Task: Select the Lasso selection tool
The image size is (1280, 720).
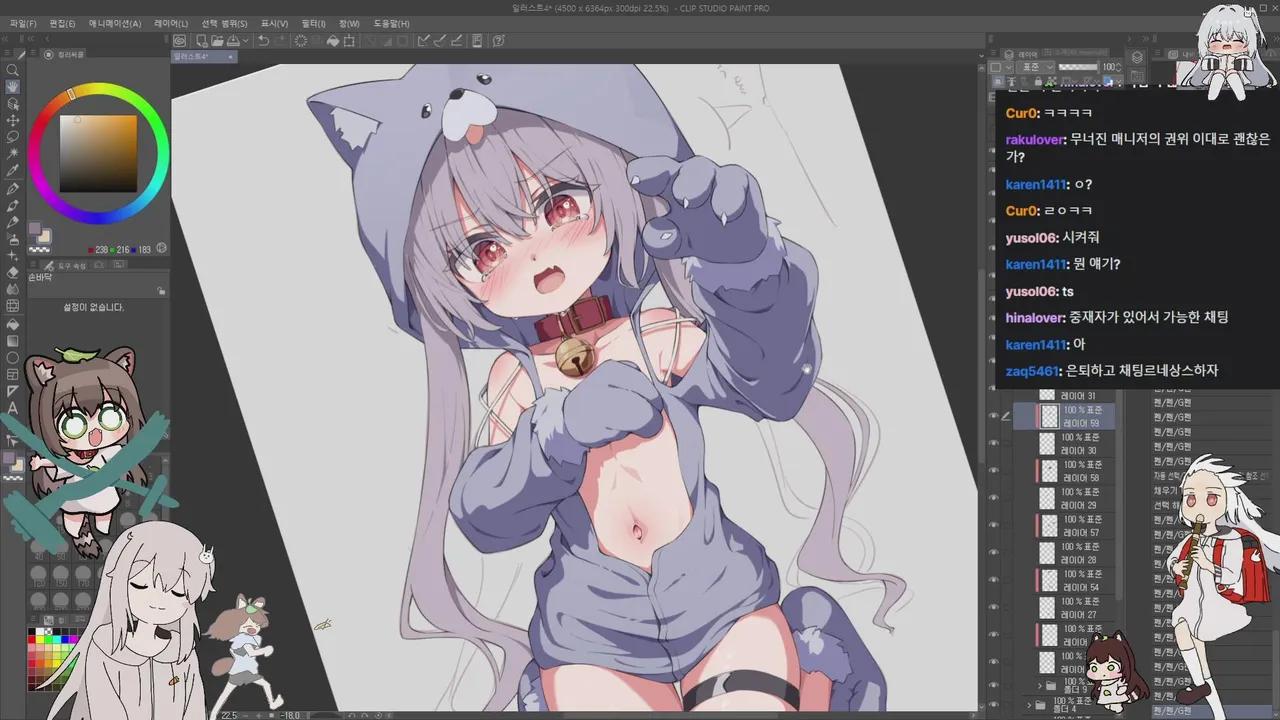Action: tap(13, 137)
